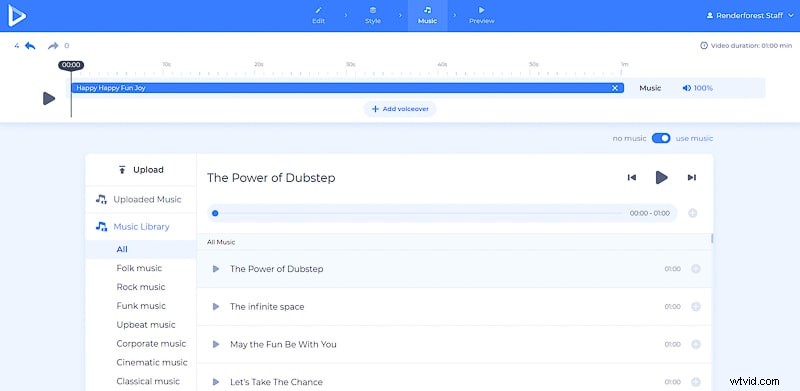Play Let's Take The Chance track
800x391 pixels.
point(216,382)
